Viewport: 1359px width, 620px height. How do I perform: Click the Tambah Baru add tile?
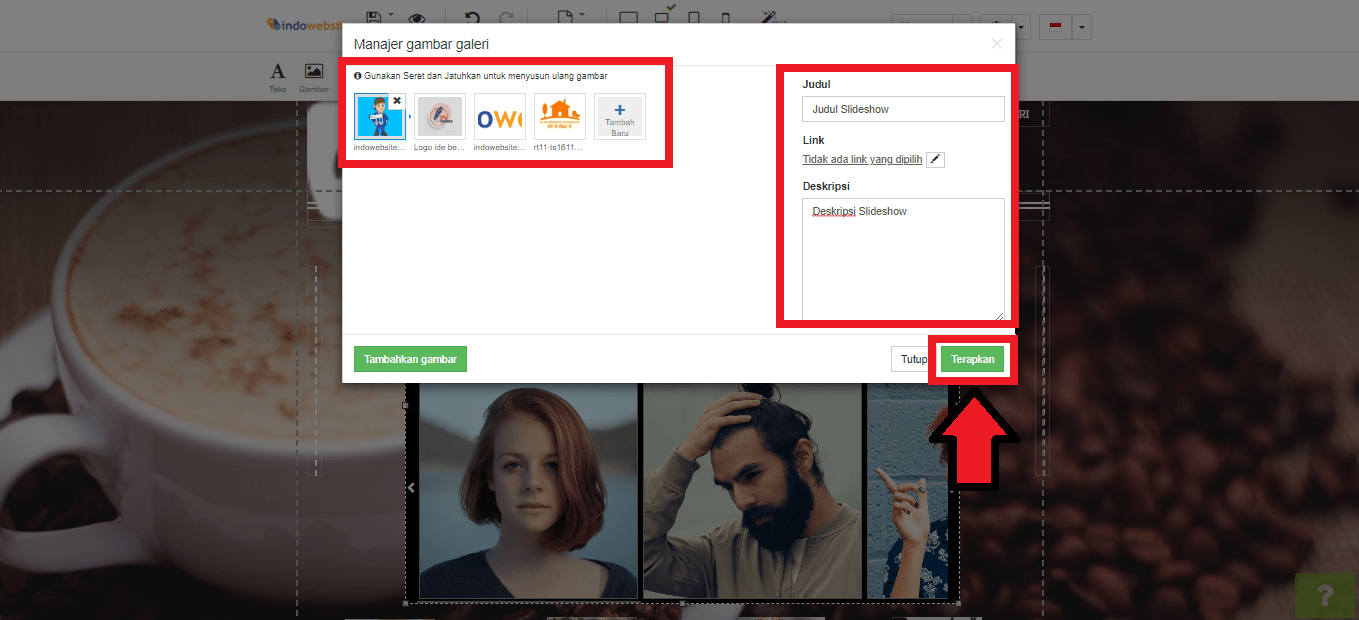tap(620, 117)
